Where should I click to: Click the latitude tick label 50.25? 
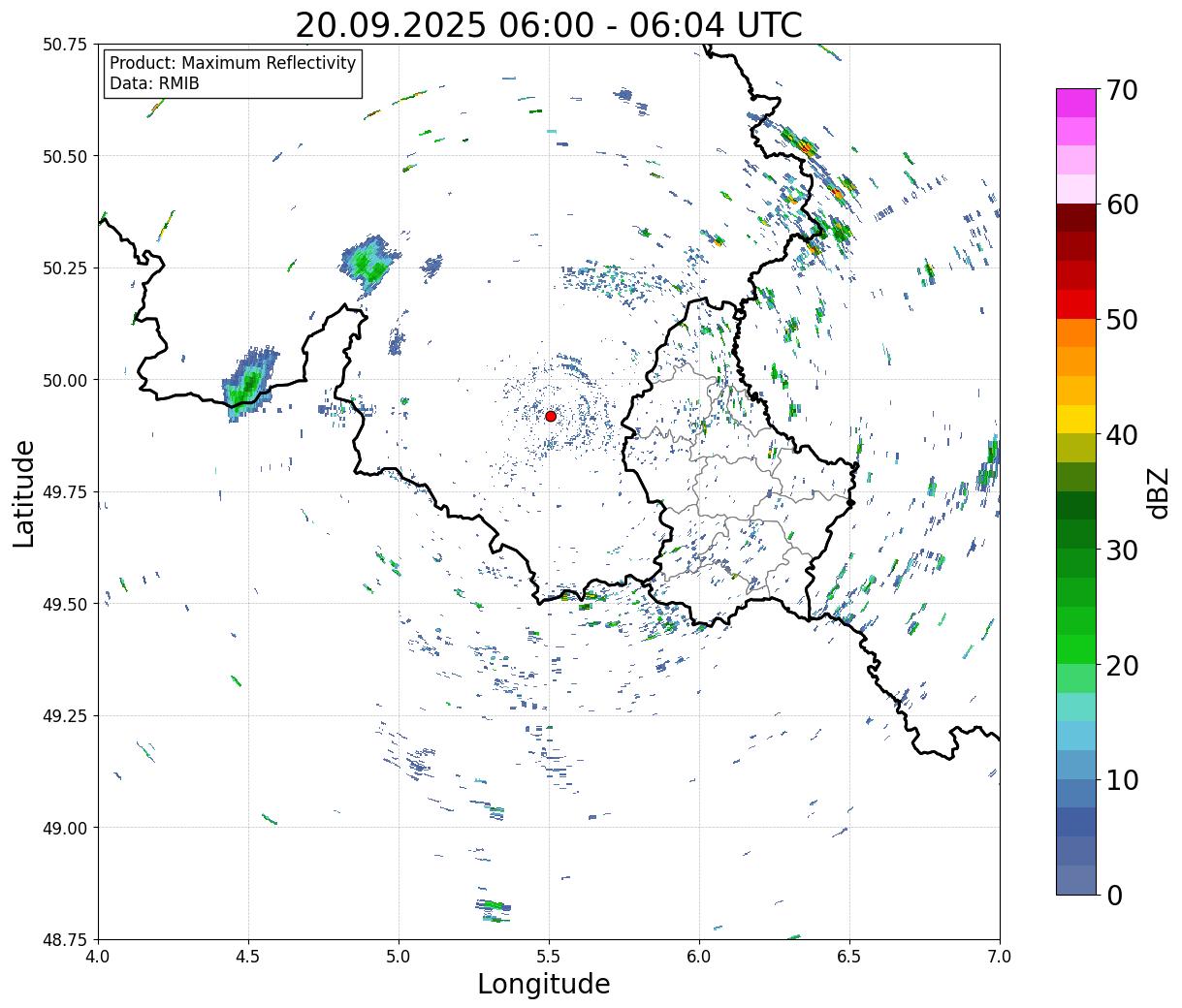click(x=65, y=268)
